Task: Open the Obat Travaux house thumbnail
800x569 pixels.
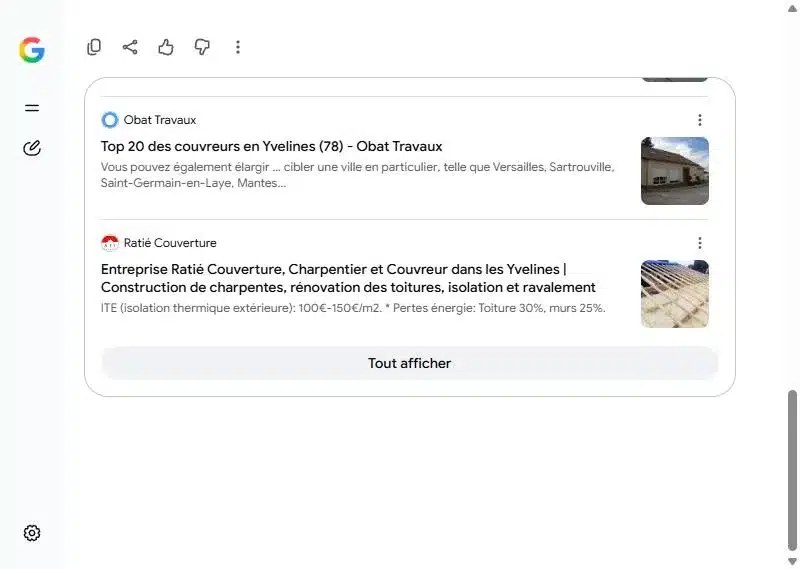Action: (x=674, y=171)
